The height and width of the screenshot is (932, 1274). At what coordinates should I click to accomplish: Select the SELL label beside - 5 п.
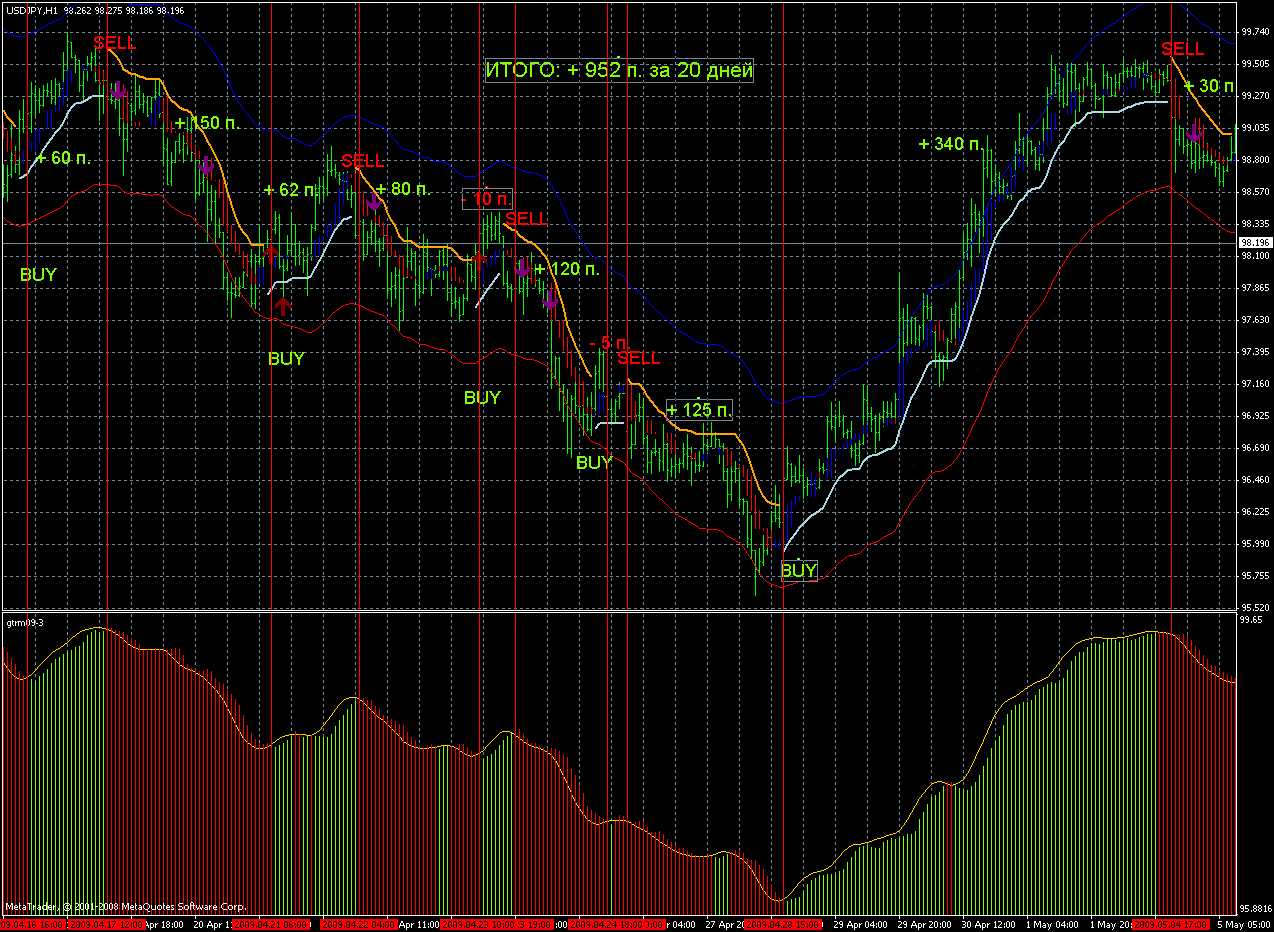coord(639,358)
